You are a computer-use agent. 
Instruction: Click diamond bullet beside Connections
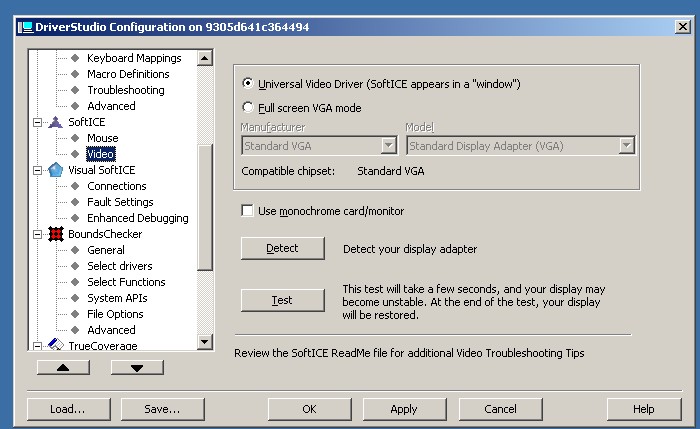tap(75, 186)
